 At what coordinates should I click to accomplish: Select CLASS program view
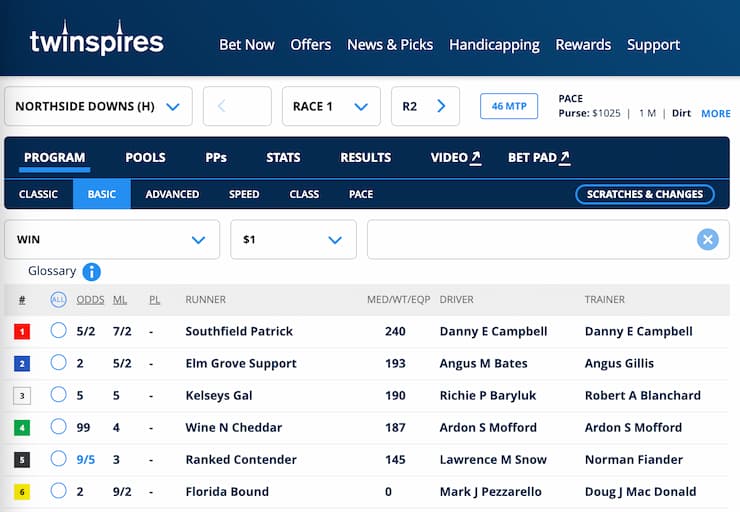point(304,194)
